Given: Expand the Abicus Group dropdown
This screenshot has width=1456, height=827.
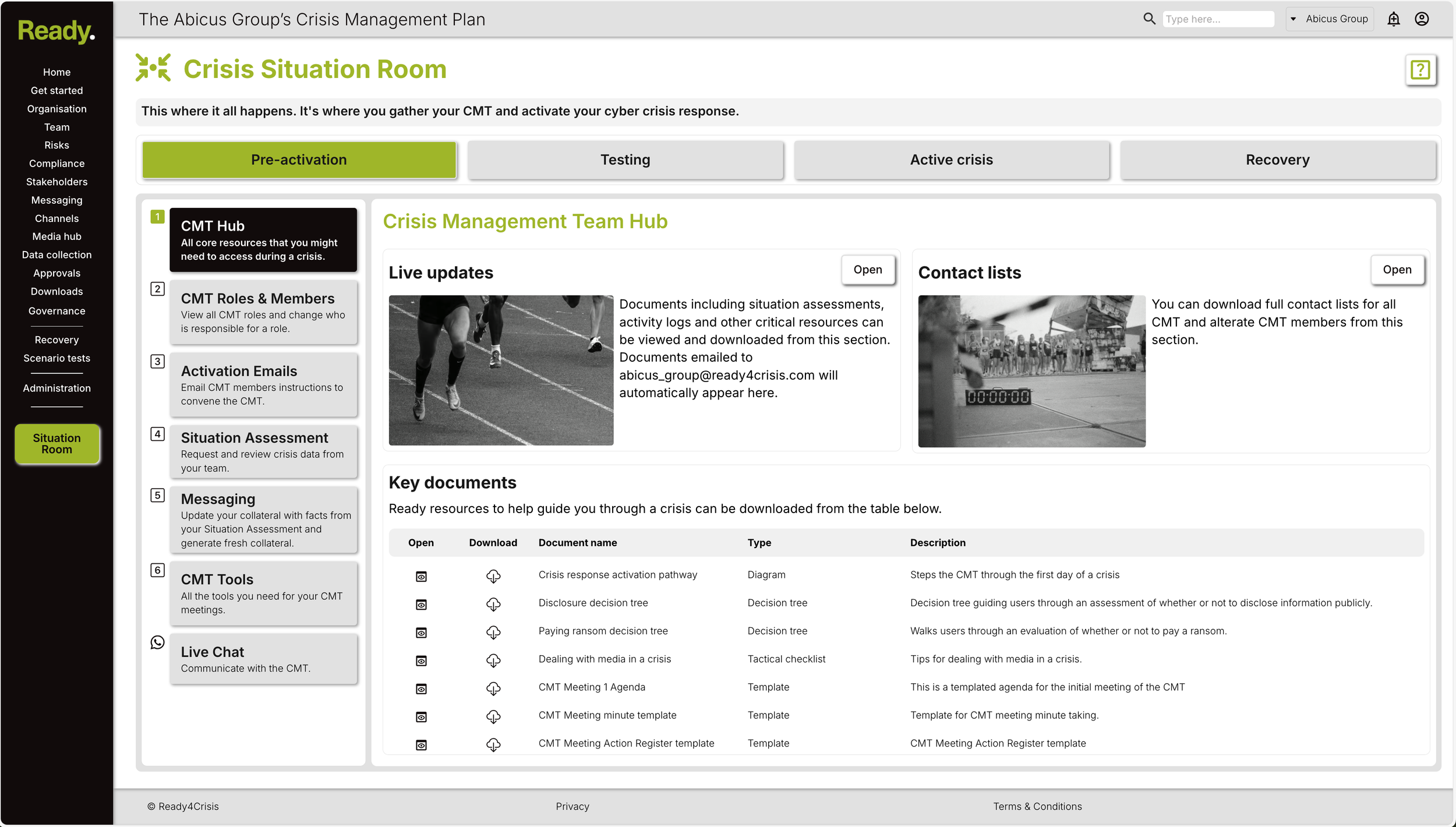Looking at the screenshot, I should (1330, 19).
